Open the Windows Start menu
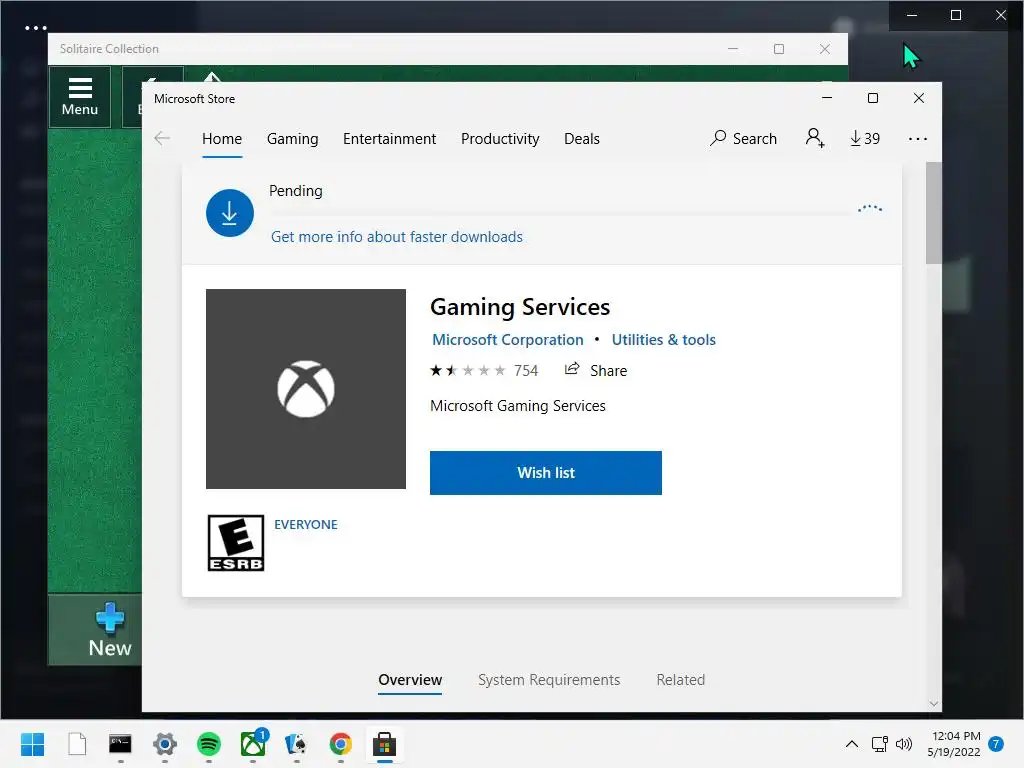 click(33, 744)
